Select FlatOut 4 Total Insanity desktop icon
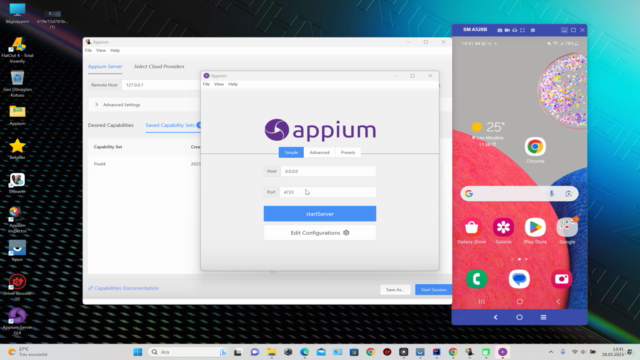The height and width of the screenshot is (360, 640). (17, 50)
